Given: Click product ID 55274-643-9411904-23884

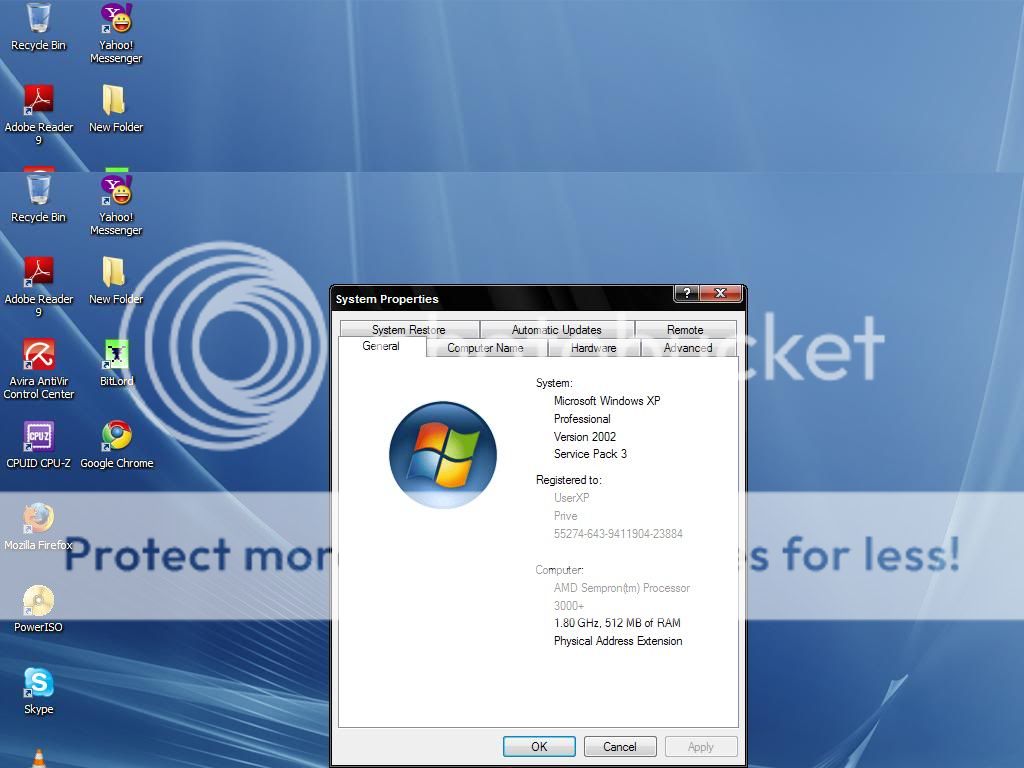Looking at the screenshot, I should tap(618, 534).
